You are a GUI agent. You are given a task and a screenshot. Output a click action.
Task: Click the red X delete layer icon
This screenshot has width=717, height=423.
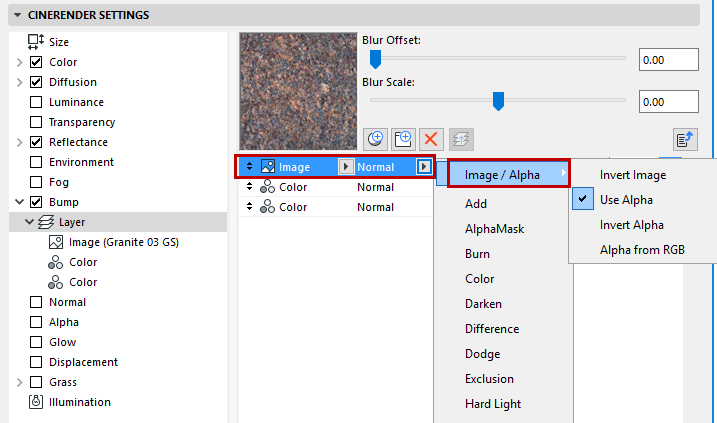coord(431,139)
